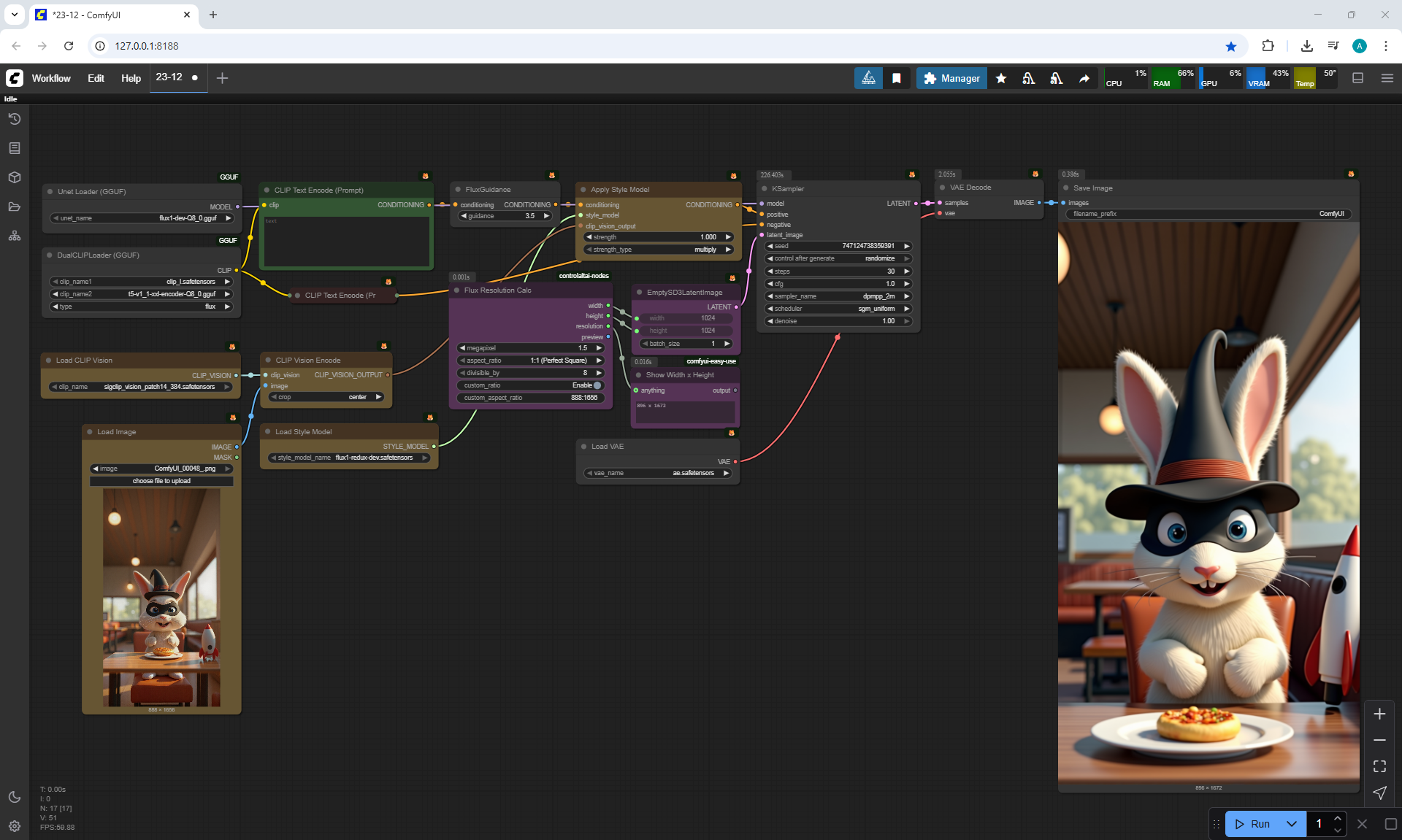Click the bookmark icon in top toolbar
The height and width of the screenshot is (840, 1402).
[897, 78]
